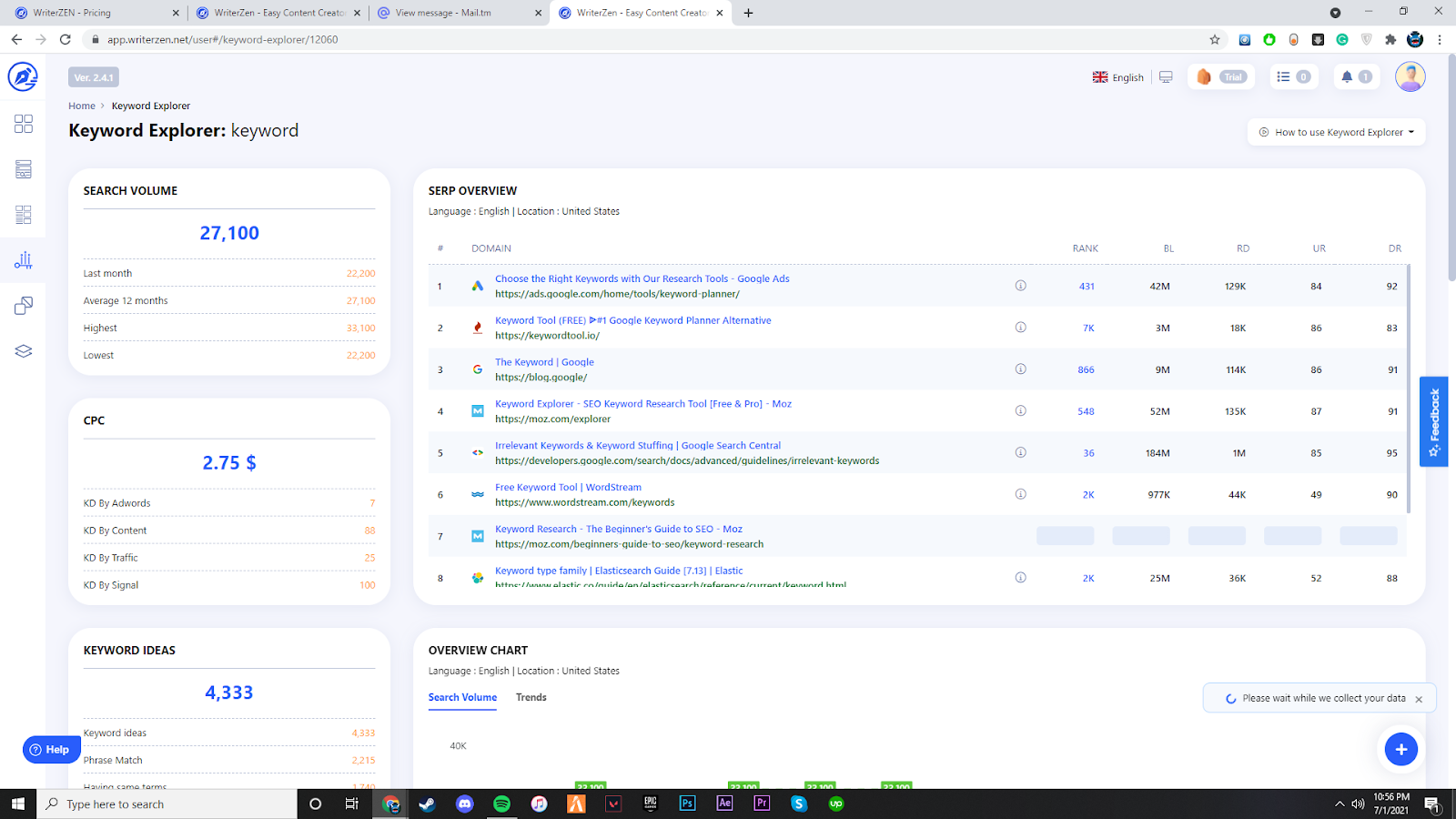Click info icon for Keyword Explorer Moz result
Image resolution: width=1456 pixels, height=819 pixels.
click(1021, 411)
